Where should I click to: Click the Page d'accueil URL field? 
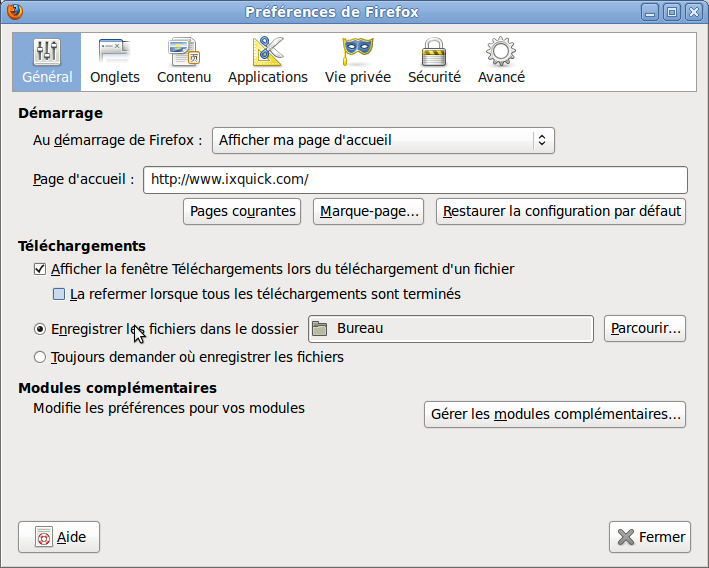415,180
